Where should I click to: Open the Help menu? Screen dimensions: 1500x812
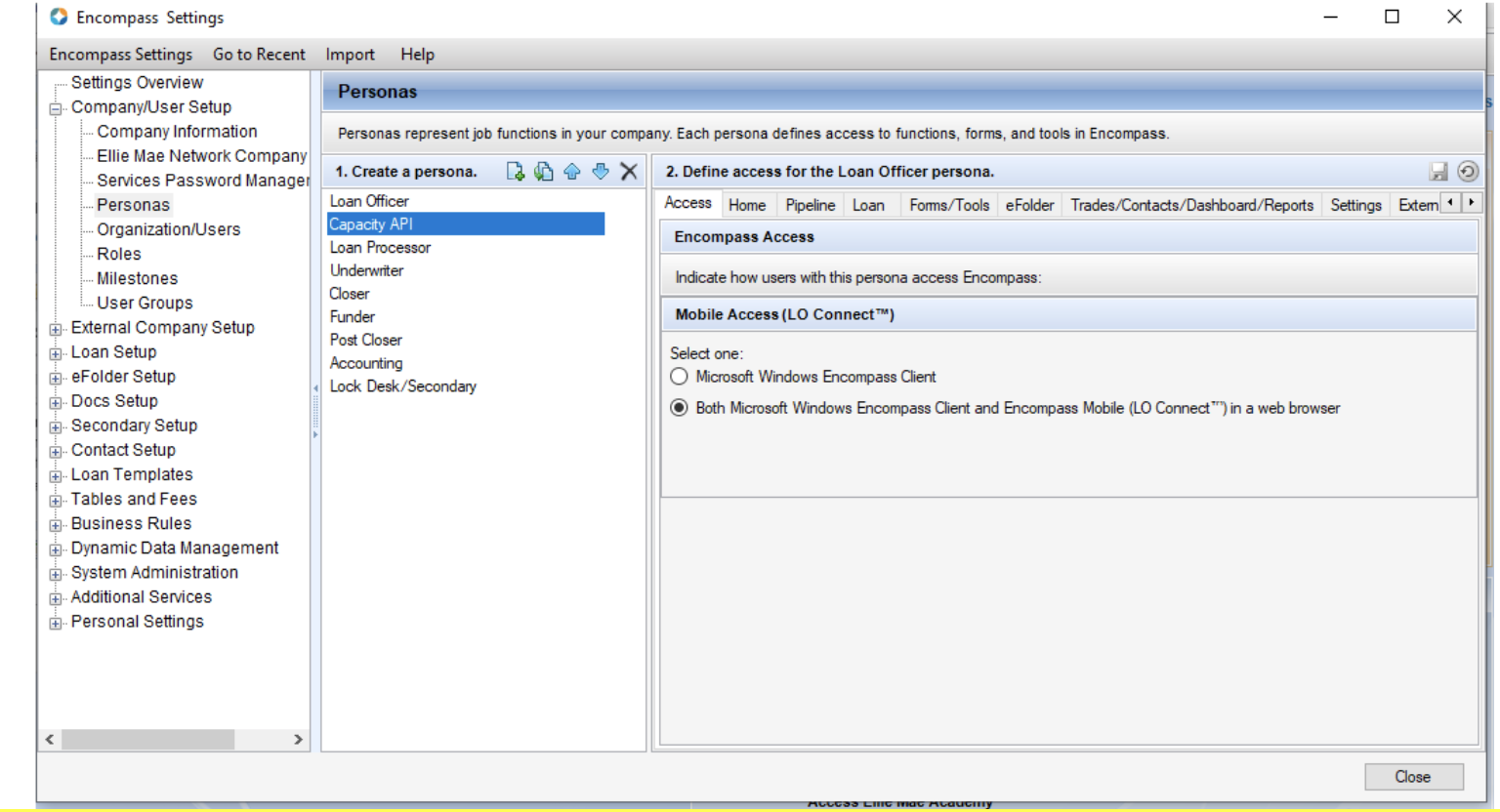417,55
